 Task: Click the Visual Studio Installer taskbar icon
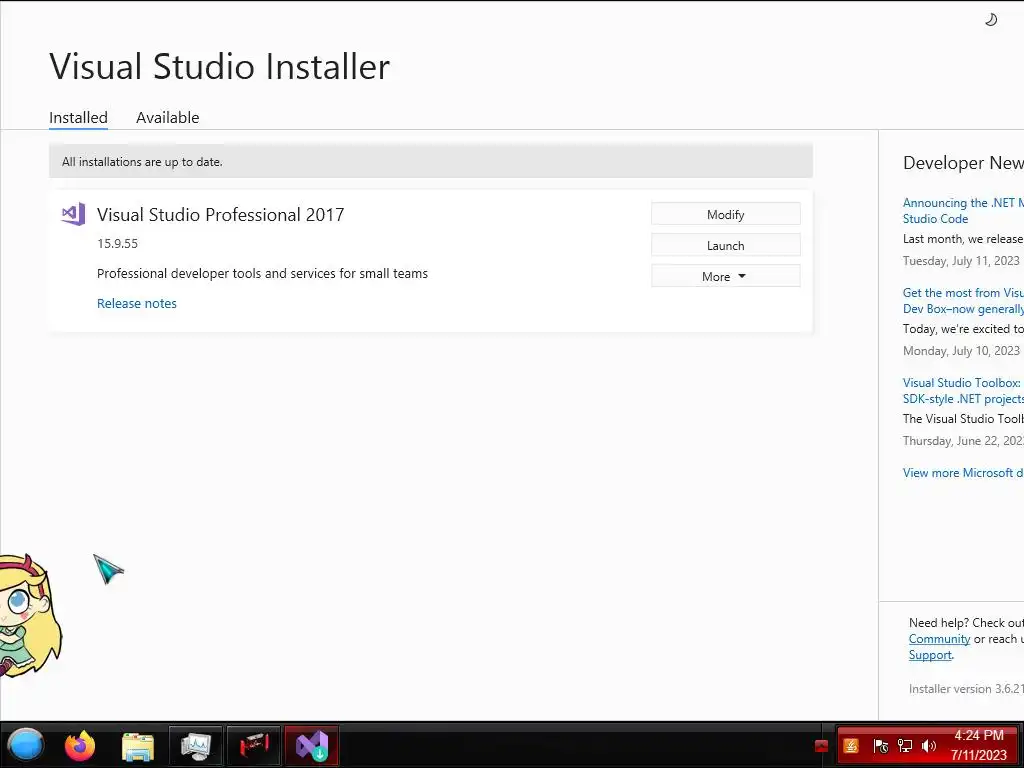click(312, 746)
